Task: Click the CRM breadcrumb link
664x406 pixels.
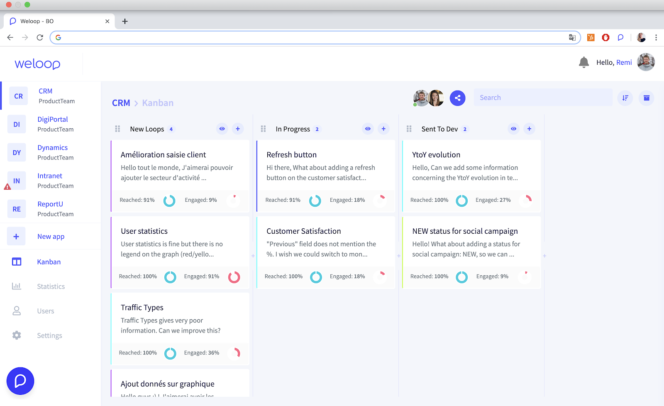Action: tap(121, 102)
